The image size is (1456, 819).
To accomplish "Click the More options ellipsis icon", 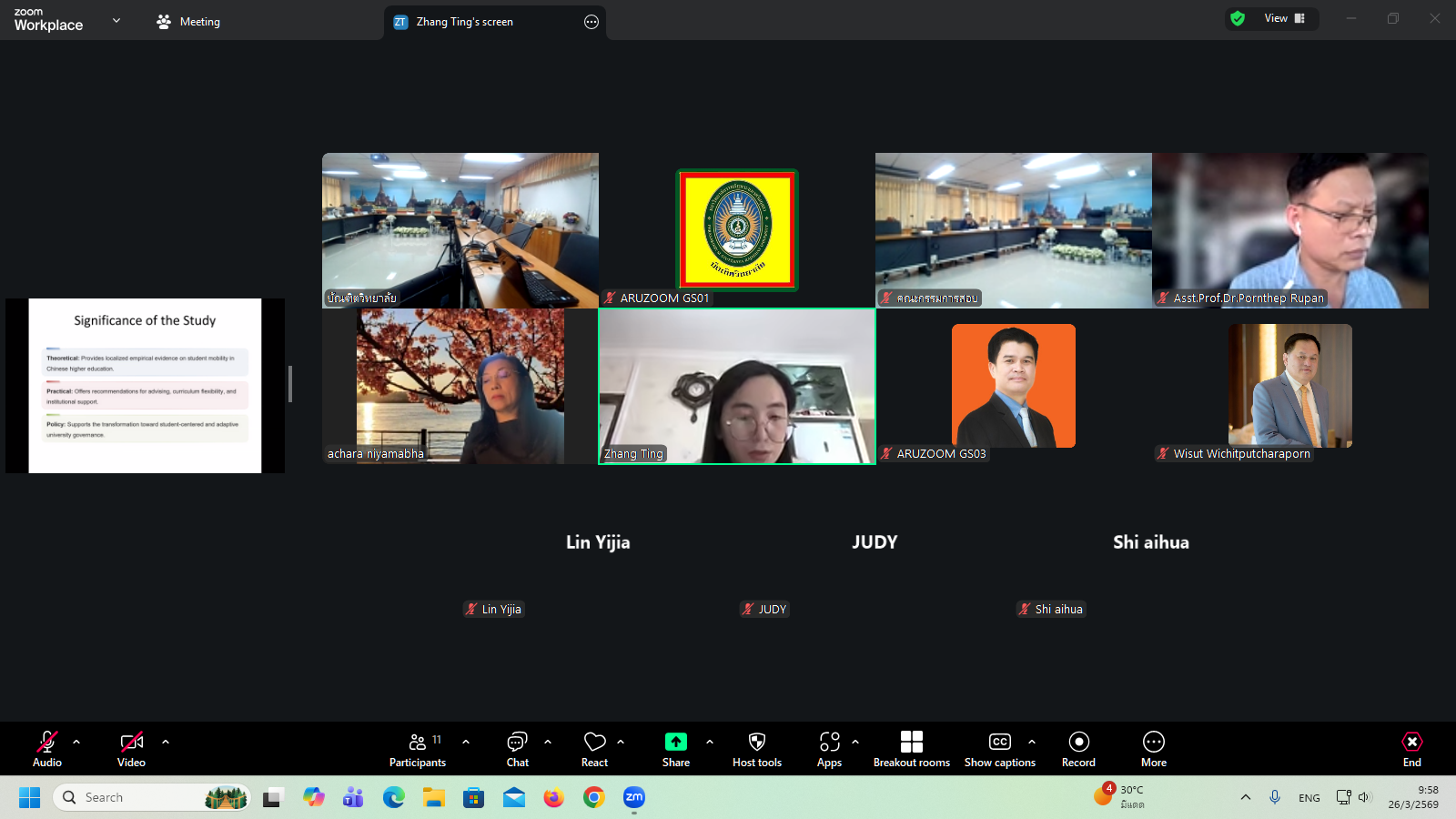I will click(1153, 743).
